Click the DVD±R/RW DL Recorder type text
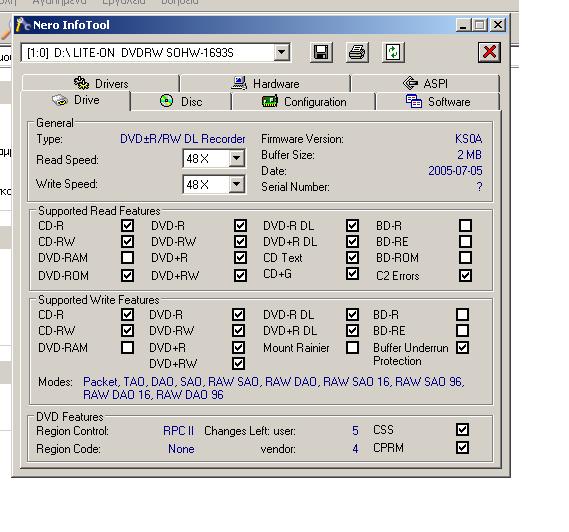The image size is (569, 532). pos(183,139)
